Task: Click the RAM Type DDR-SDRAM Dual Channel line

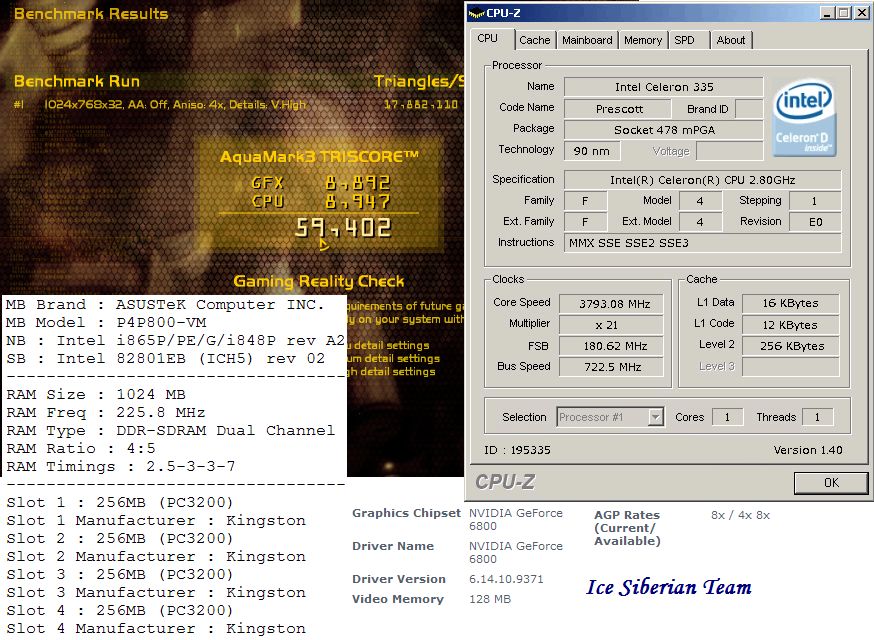Action: pyautogui.click(x=171, y=430)
